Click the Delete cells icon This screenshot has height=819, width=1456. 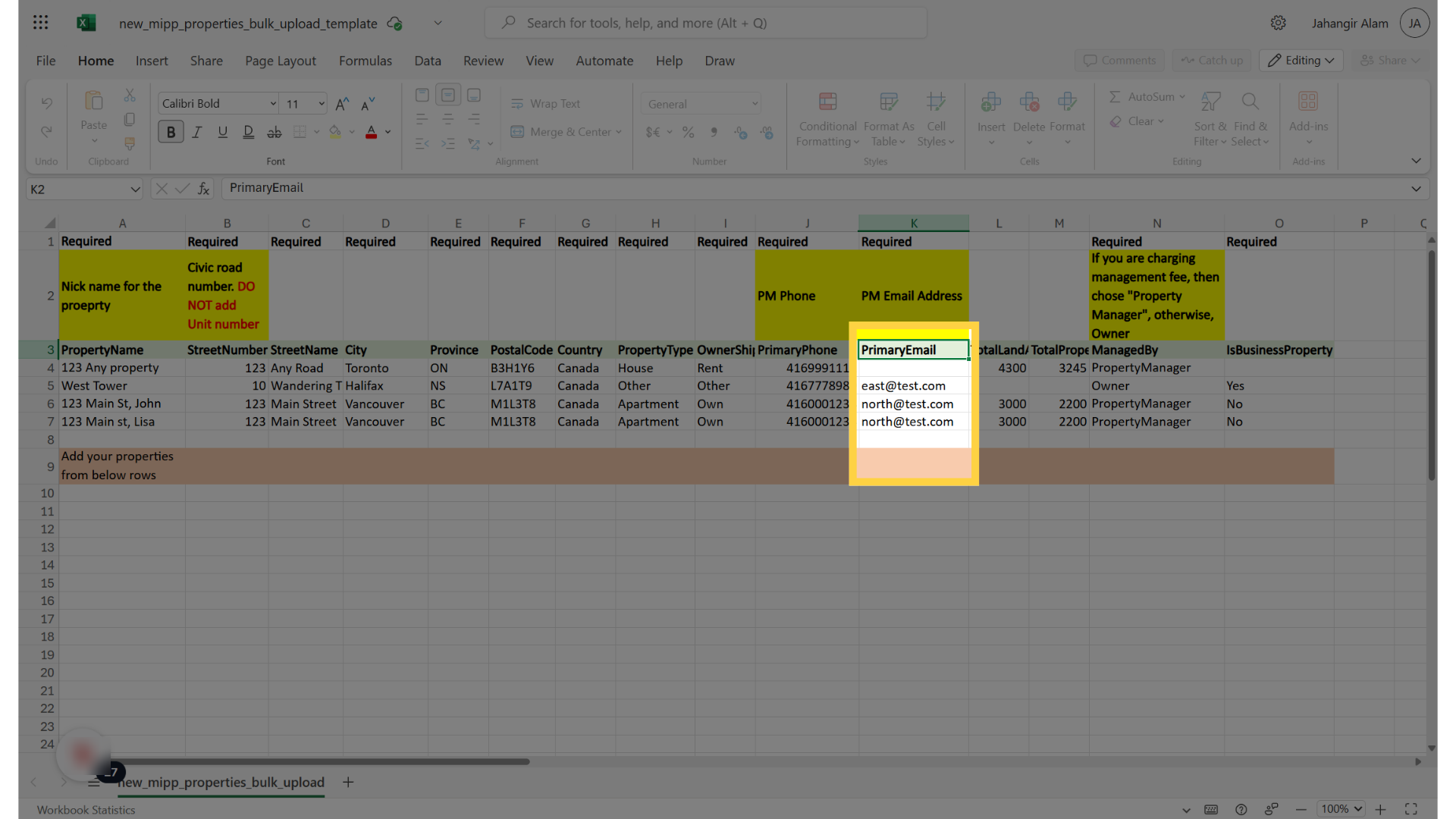[x=1029, y=102]
